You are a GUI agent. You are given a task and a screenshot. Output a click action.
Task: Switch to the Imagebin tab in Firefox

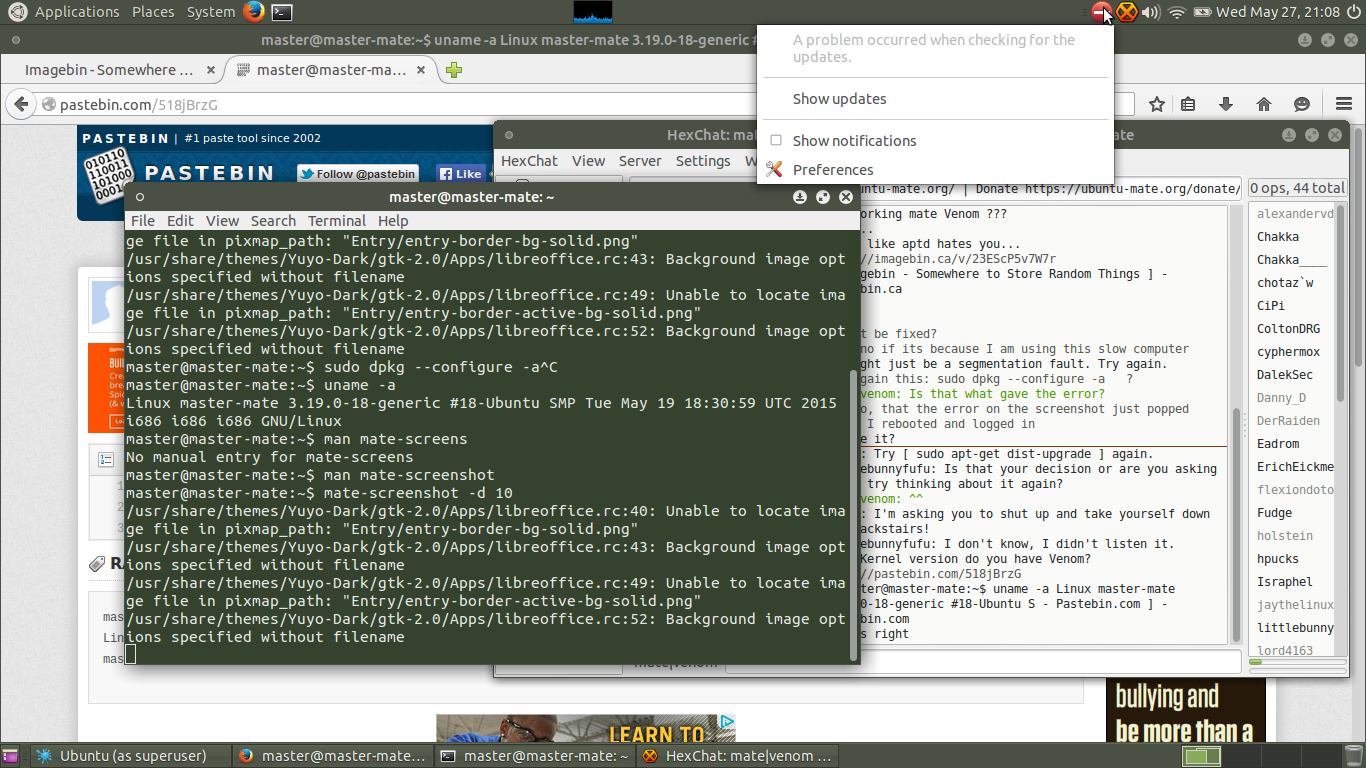pos(109,70)
